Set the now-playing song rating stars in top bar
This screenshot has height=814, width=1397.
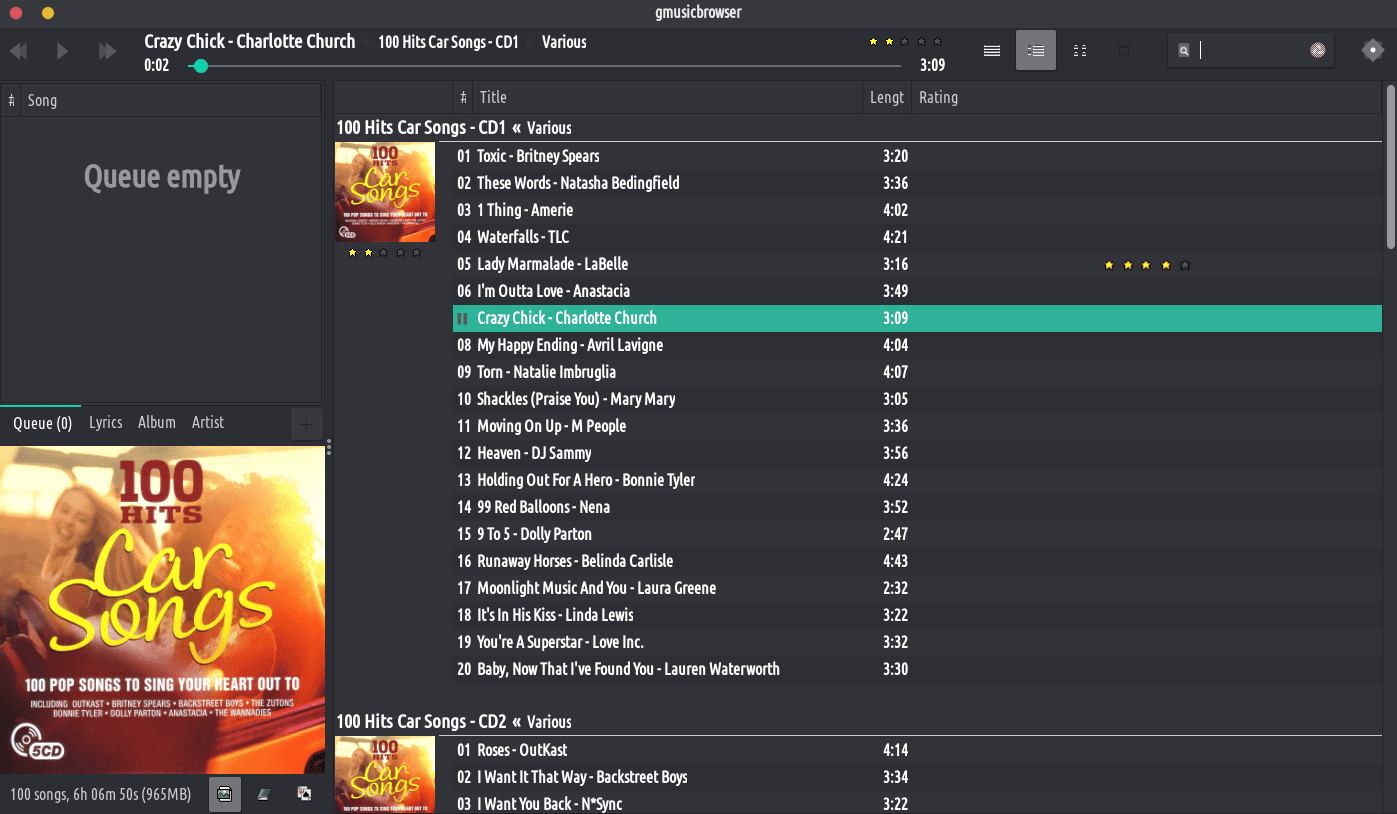905,42
